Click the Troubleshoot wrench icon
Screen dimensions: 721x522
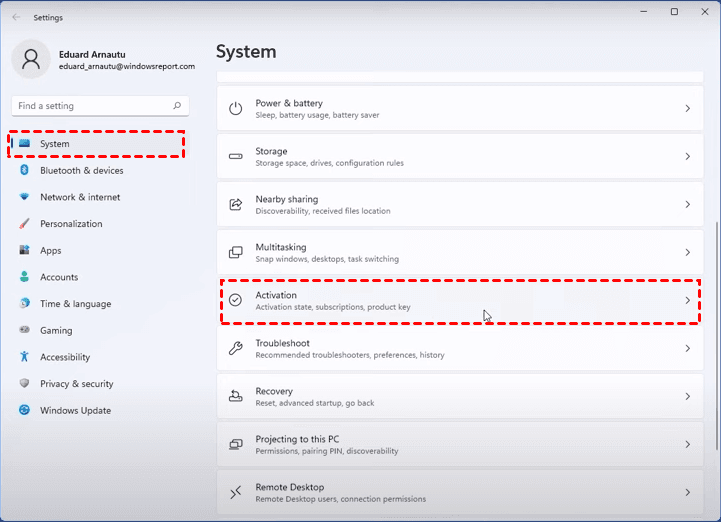pos(236,348)
